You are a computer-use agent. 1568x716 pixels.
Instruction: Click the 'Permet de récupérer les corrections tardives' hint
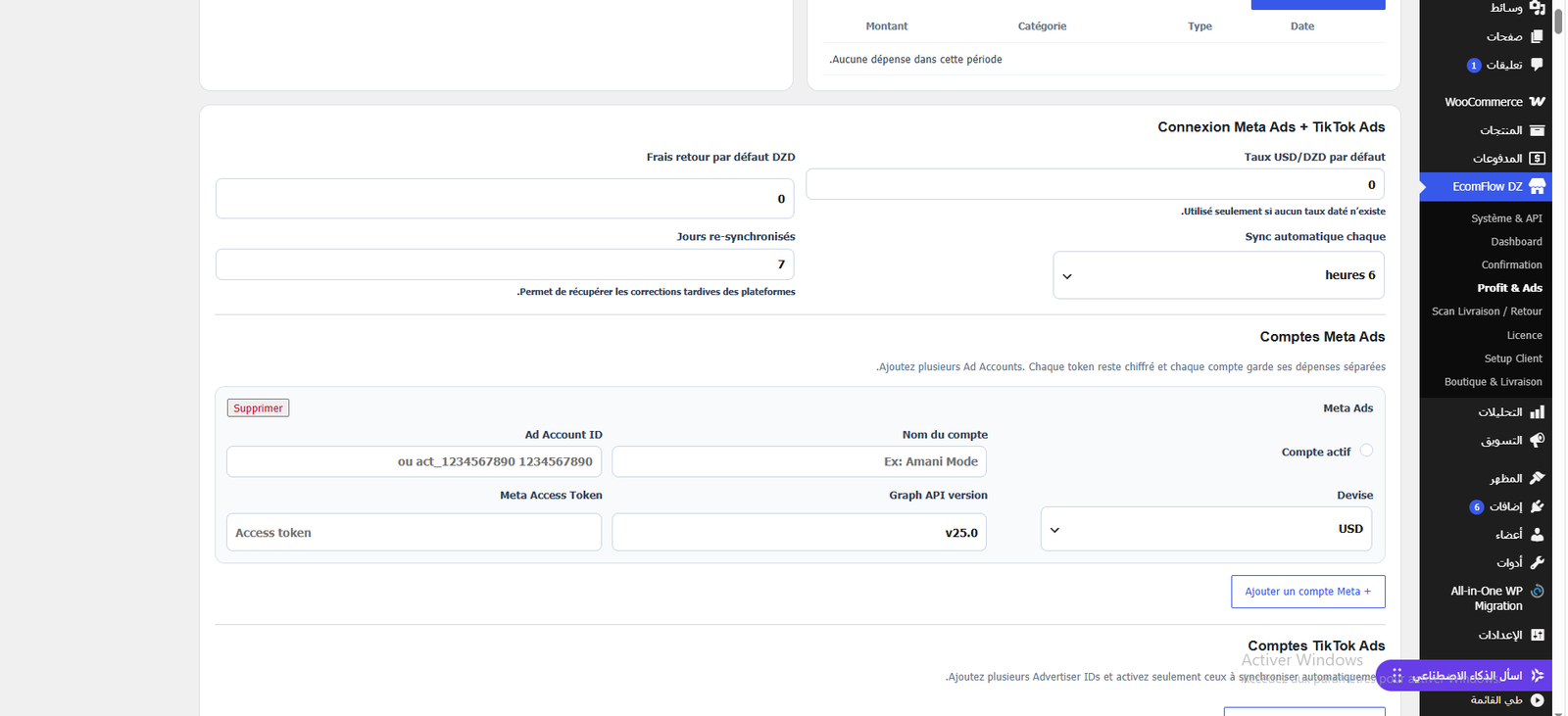click(x=657, y=292)
